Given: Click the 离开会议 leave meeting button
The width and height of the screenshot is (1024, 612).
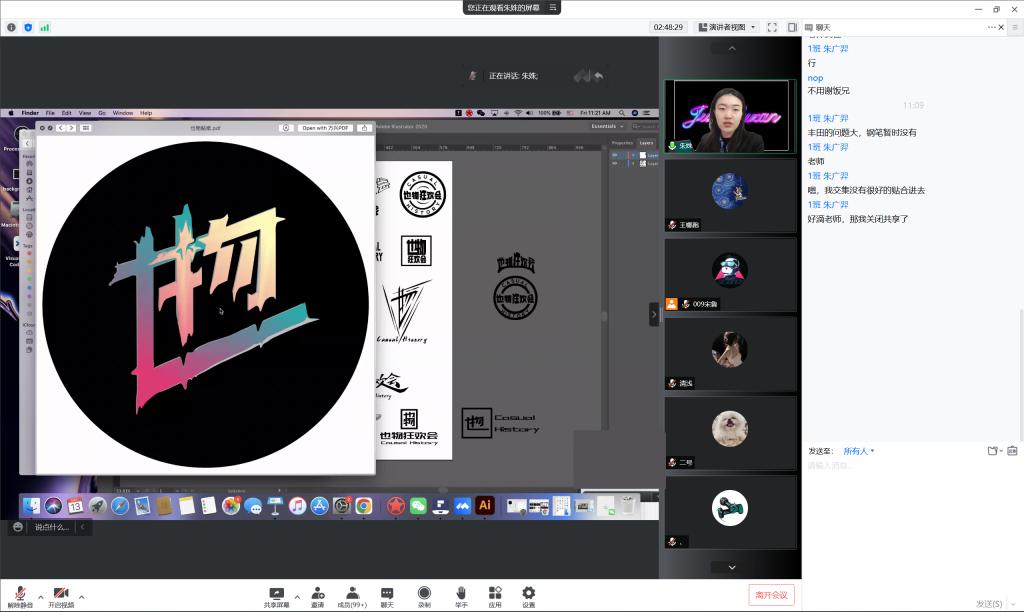Looking at the screenshot, I should (771, 595).
